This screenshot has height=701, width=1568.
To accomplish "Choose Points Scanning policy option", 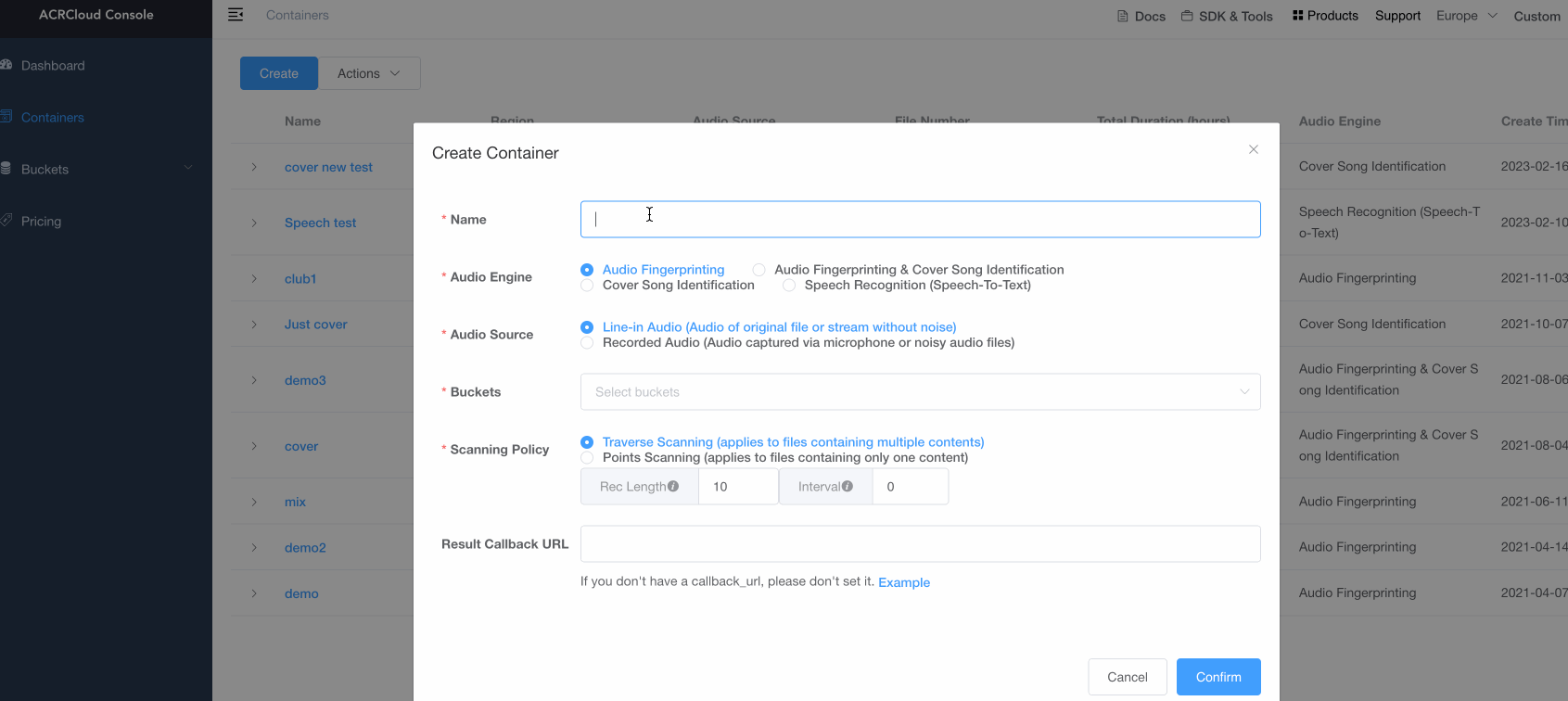I will (587, 458).
